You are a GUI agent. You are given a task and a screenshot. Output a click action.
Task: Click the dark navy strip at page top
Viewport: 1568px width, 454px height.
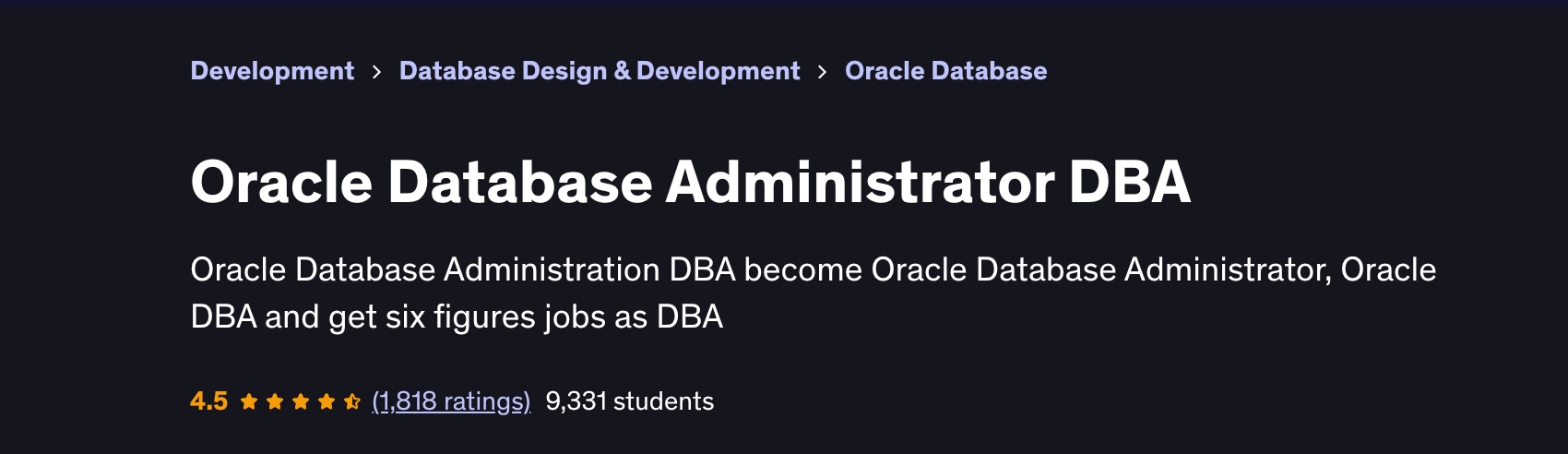tap(784, 5)
